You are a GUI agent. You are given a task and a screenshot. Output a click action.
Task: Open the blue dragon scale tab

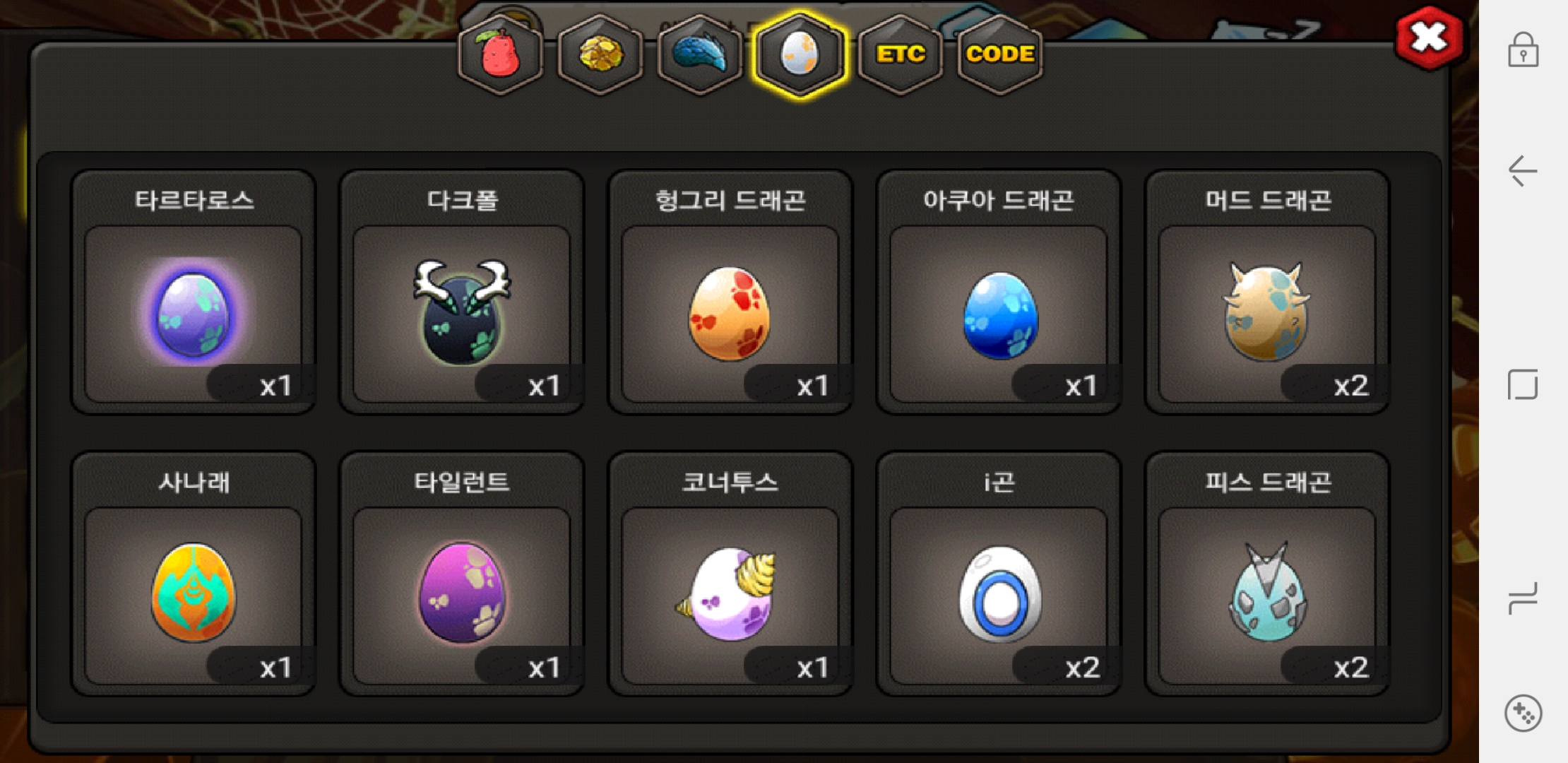click(x=700, y=54)
